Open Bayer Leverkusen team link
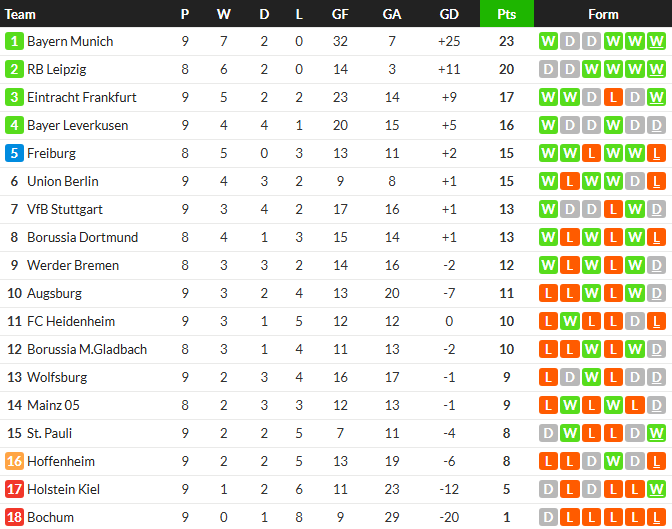Image resolution: width=672 pixels, height=529 pixels. coord(78,125)
